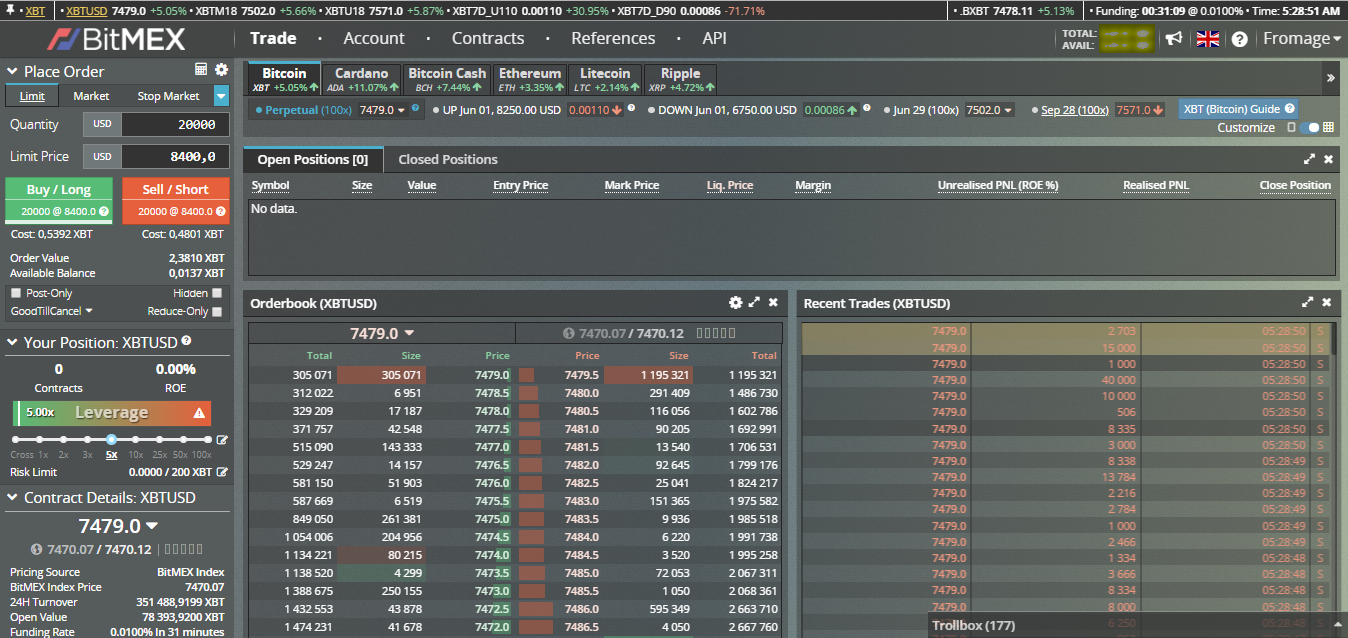Click the Buy / Long button
Viewport: 1348px width, 638px height.
[x=59, y=200]
